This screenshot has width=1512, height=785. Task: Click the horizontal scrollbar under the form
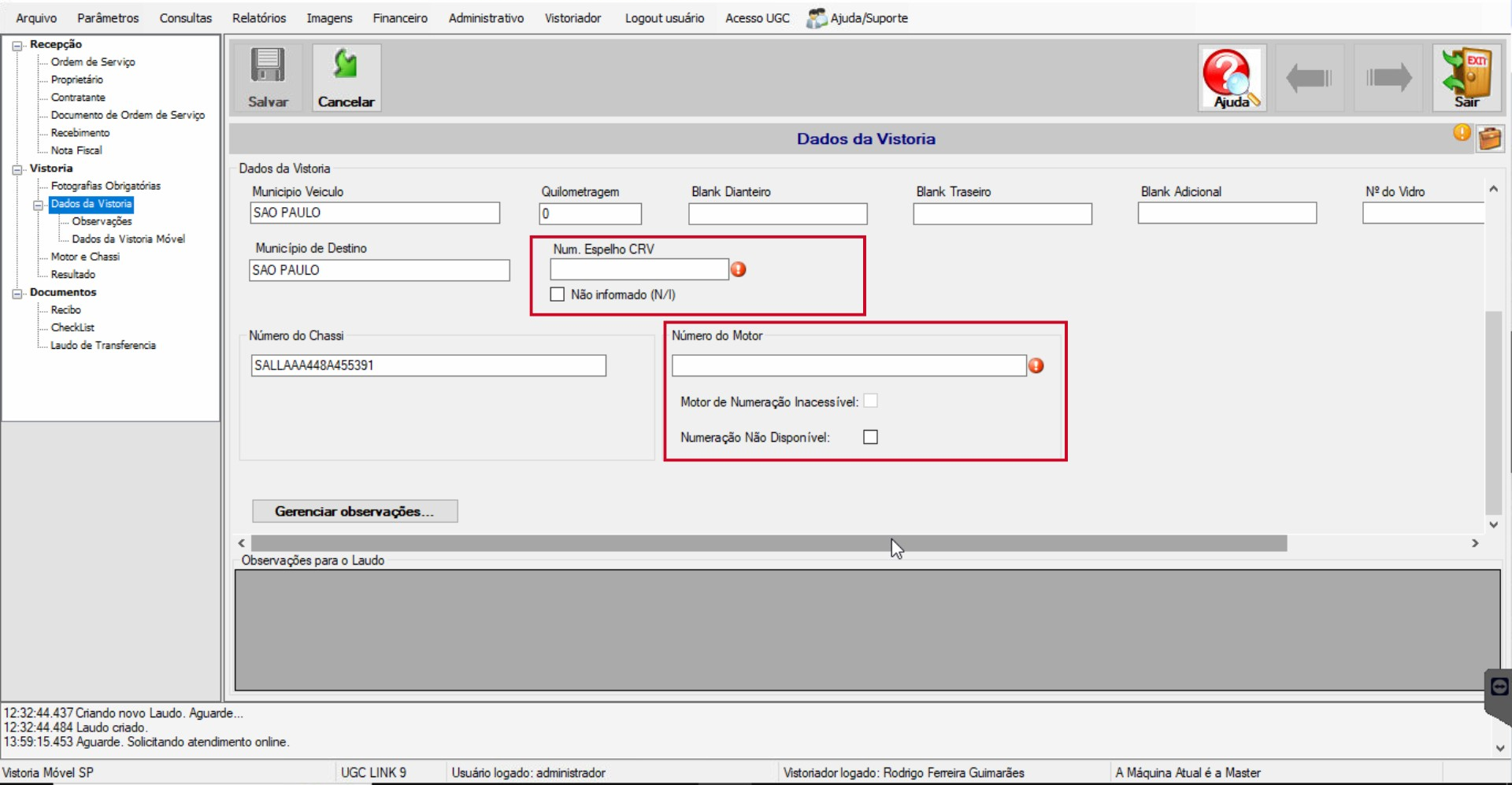pyautogui.click(x=769, y=543)
